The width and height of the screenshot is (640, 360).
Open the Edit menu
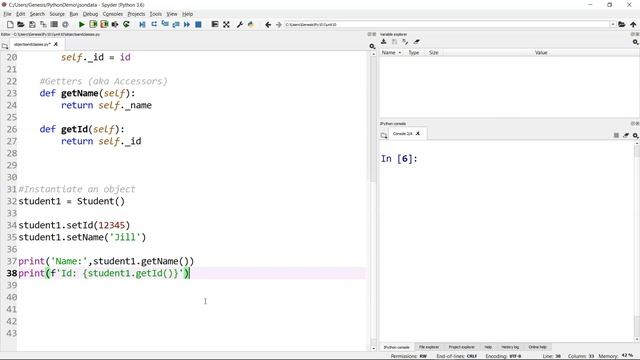coord(20,14)
